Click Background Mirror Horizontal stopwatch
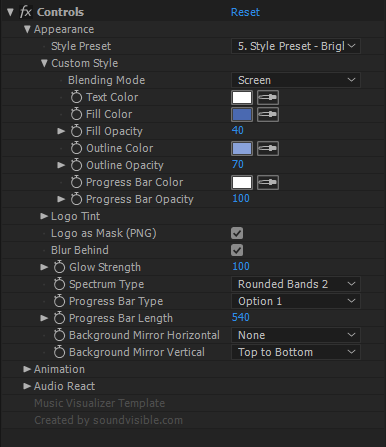 pyautogui.click(x=59, y=335)
